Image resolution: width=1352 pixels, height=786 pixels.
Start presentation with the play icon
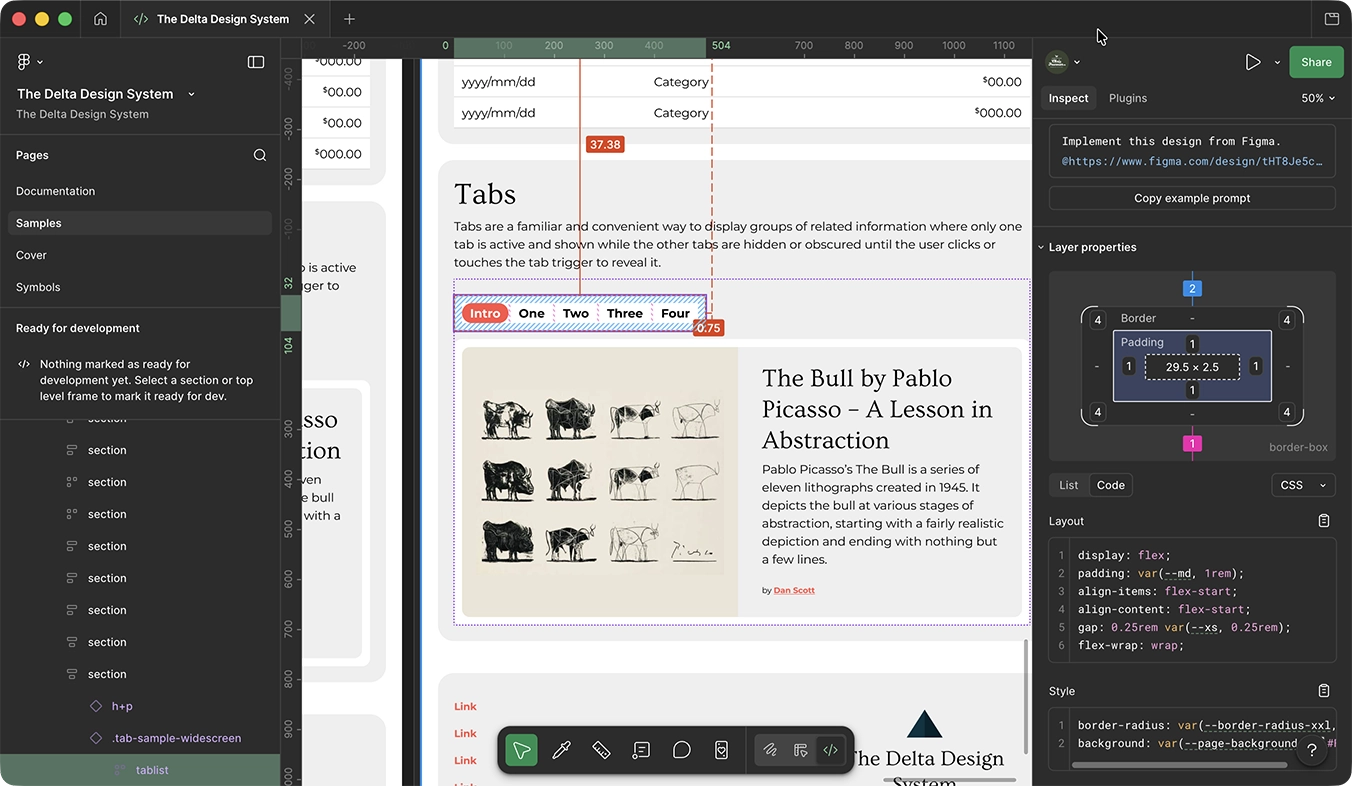(1253, 61)
